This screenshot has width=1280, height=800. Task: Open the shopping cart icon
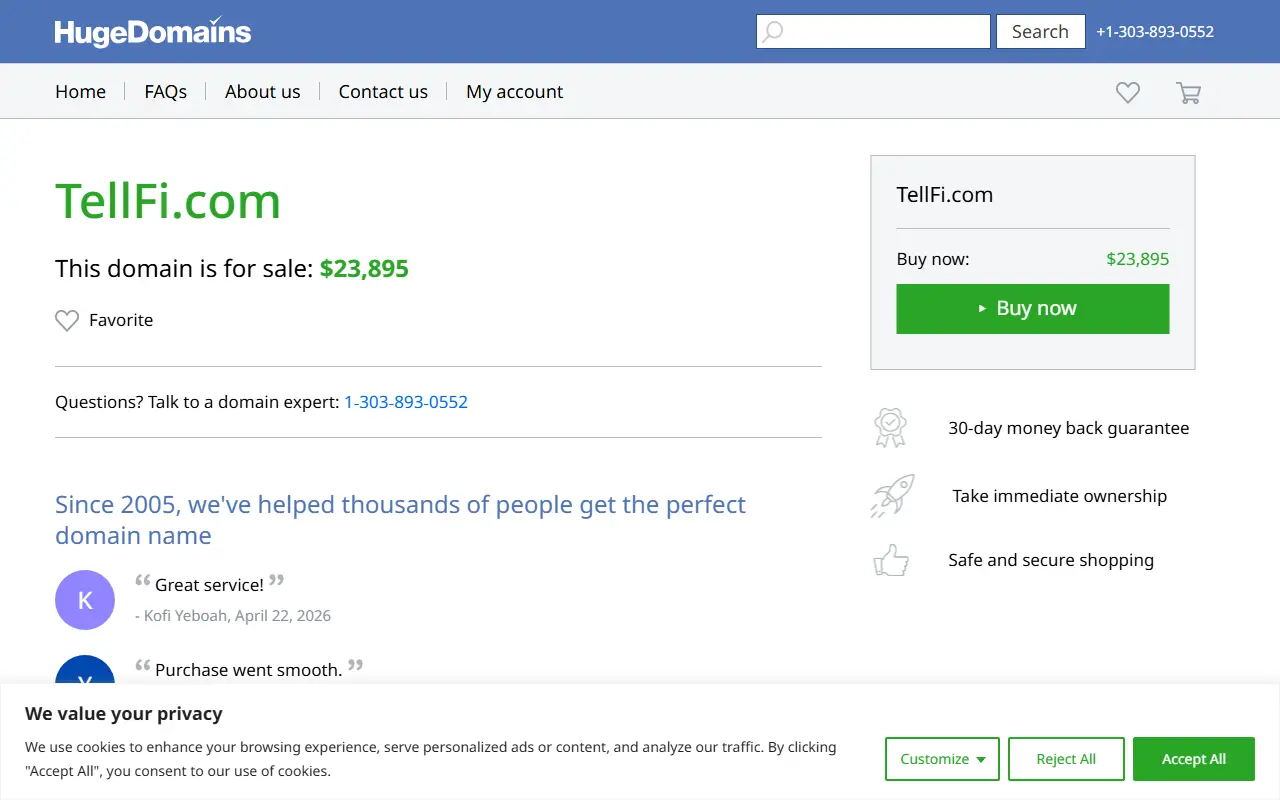pos(1188,92)
